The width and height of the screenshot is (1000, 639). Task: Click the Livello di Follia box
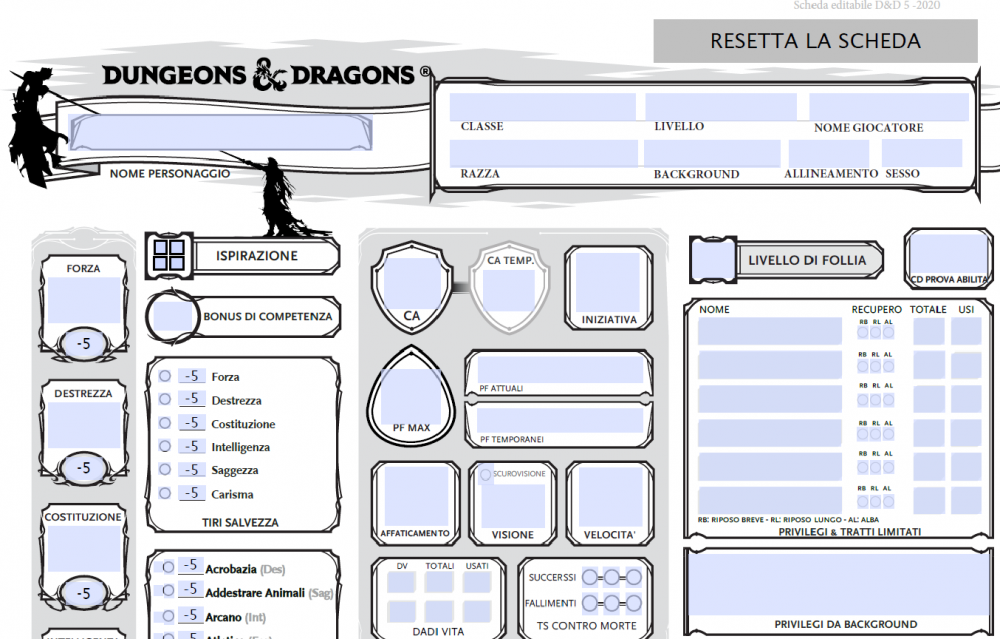point(714,260)
